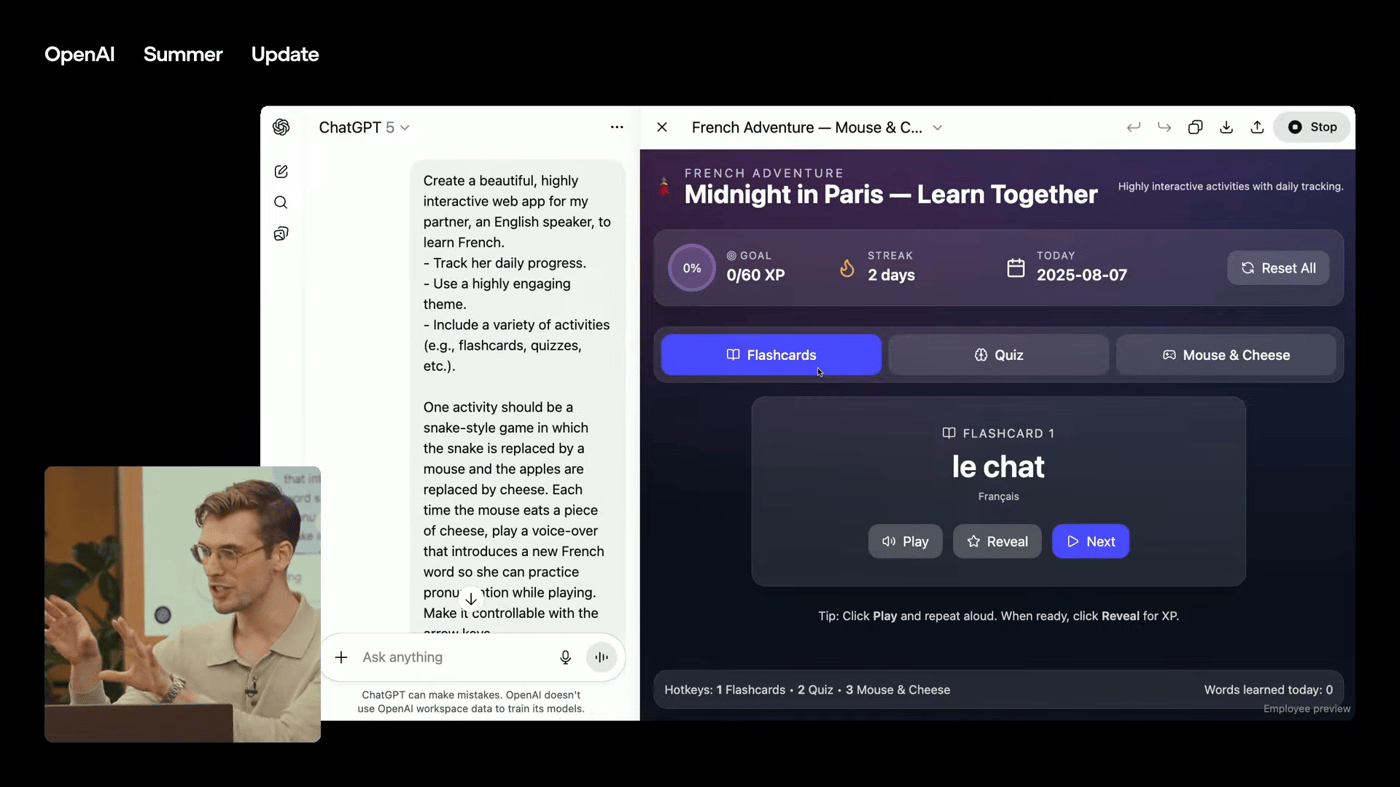The width and height of the screenshot is (1400, 787).
Task: Switch to the Quiz tab
Action: [x=998, y=355]
